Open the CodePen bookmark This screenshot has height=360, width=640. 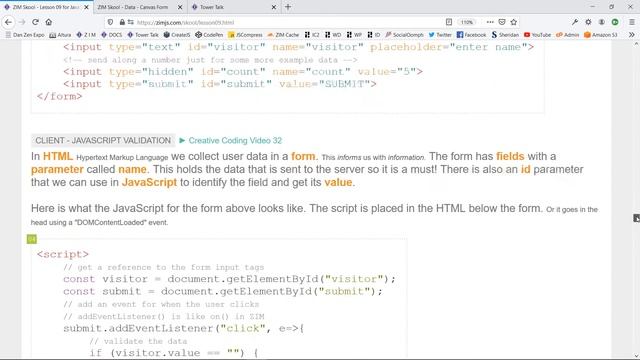[x=209, y=35]
